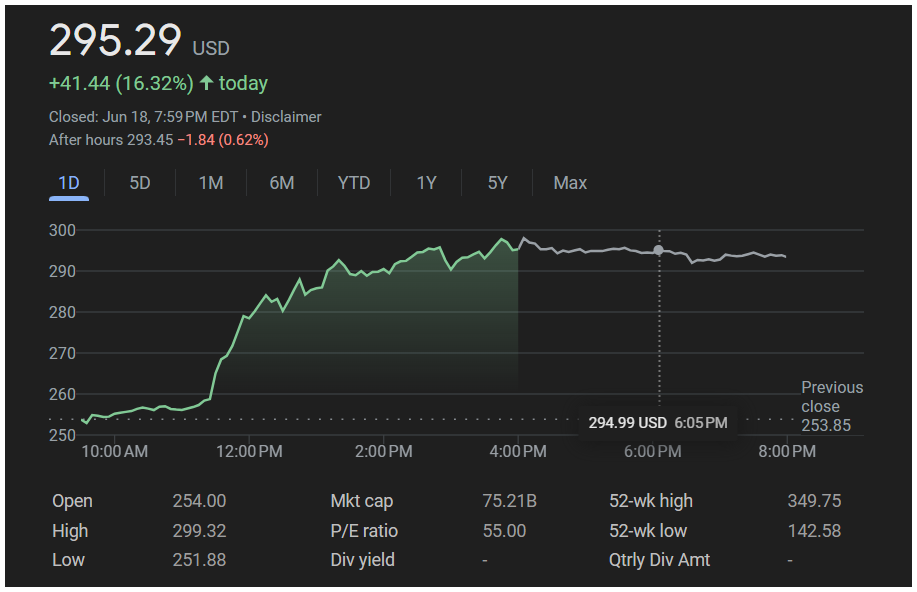
Task: Click the Mkt cap value 75.21B
Action: coord(510,501)
